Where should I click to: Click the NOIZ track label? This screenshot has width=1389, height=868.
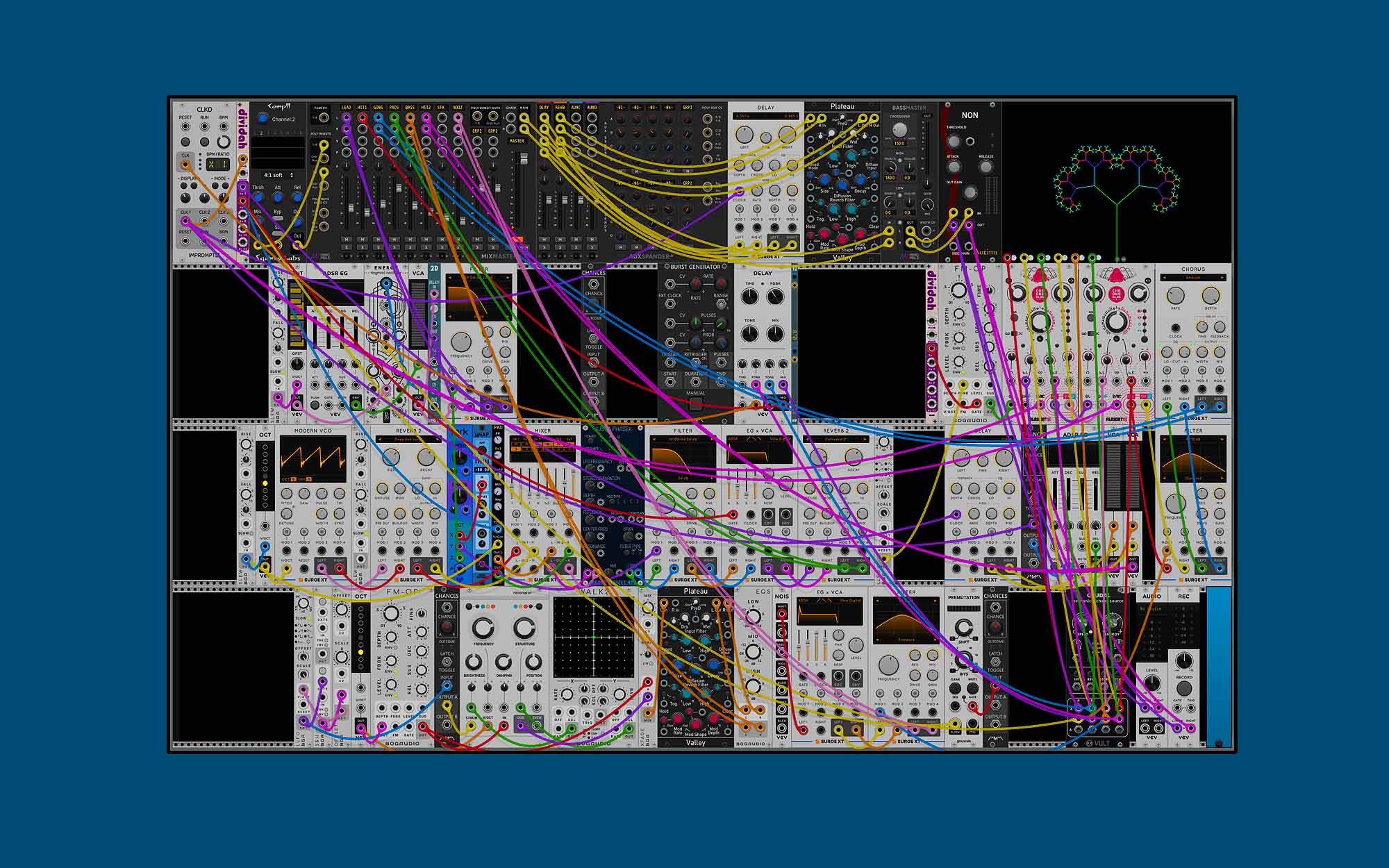[458, 108]
